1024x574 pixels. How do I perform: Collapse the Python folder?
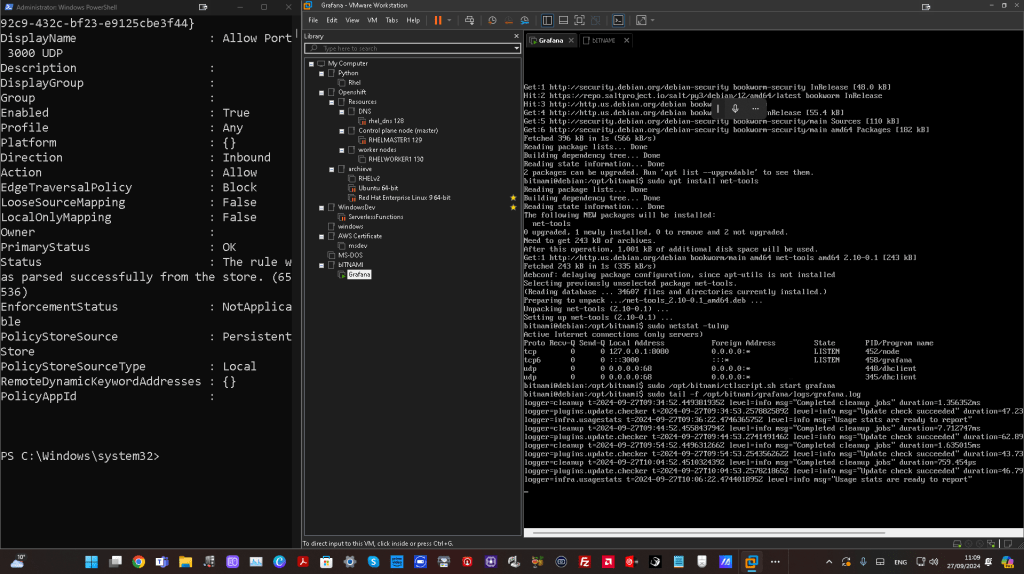321,74
